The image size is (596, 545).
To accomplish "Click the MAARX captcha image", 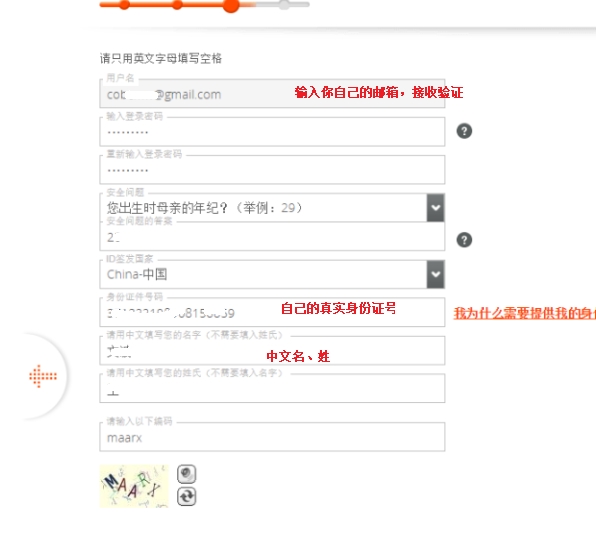I will [x=134, y=486].
